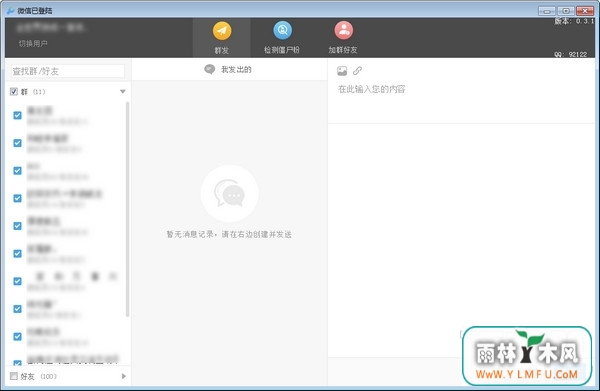Click the red 加群好友 person icon
Screen dimensions: 600x391
(344, 30)
